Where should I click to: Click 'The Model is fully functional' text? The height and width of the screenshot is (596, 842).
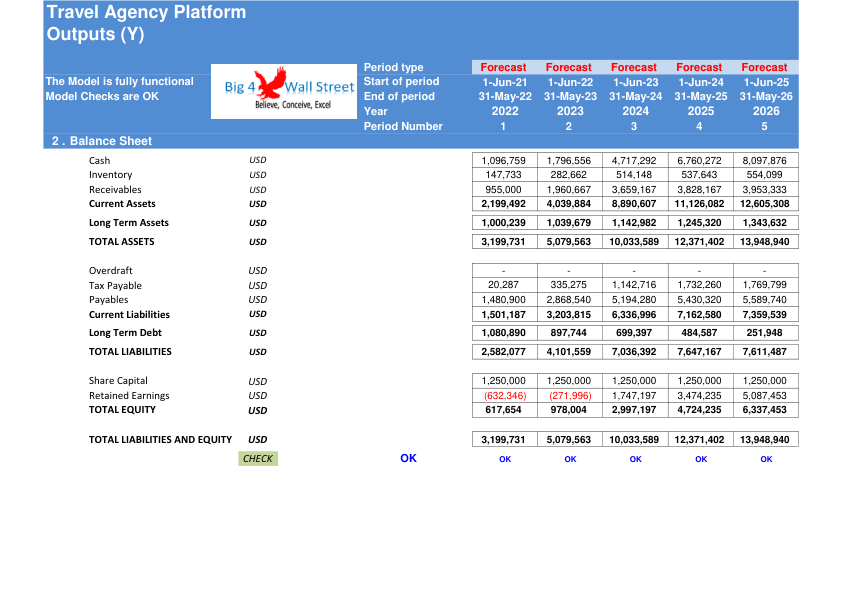(119, 82)
